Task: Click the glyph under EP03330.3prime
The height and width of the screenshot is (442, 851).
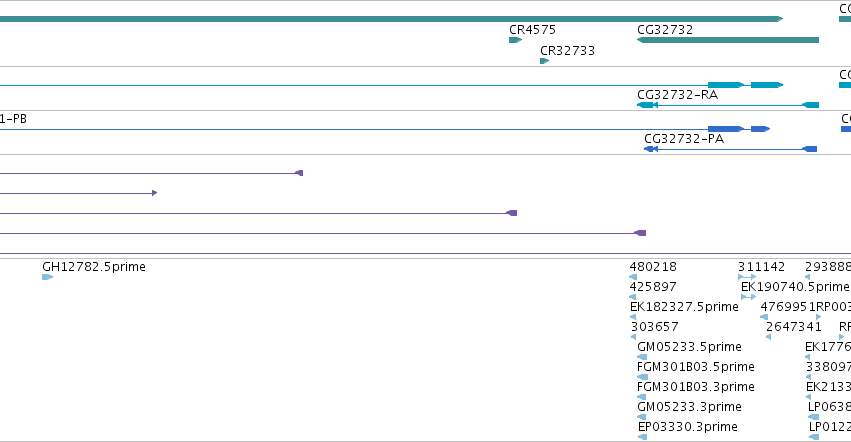Action: 643,437
